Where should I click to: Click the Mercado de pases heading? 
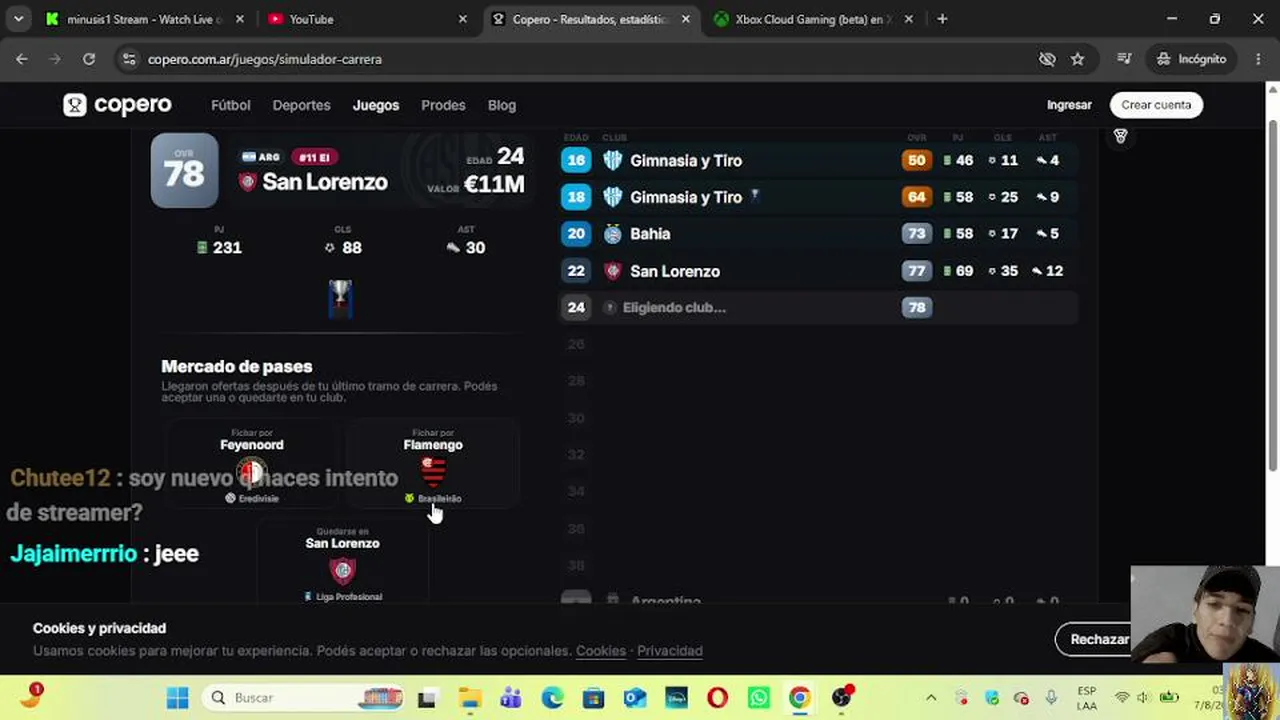coord(237,366)
